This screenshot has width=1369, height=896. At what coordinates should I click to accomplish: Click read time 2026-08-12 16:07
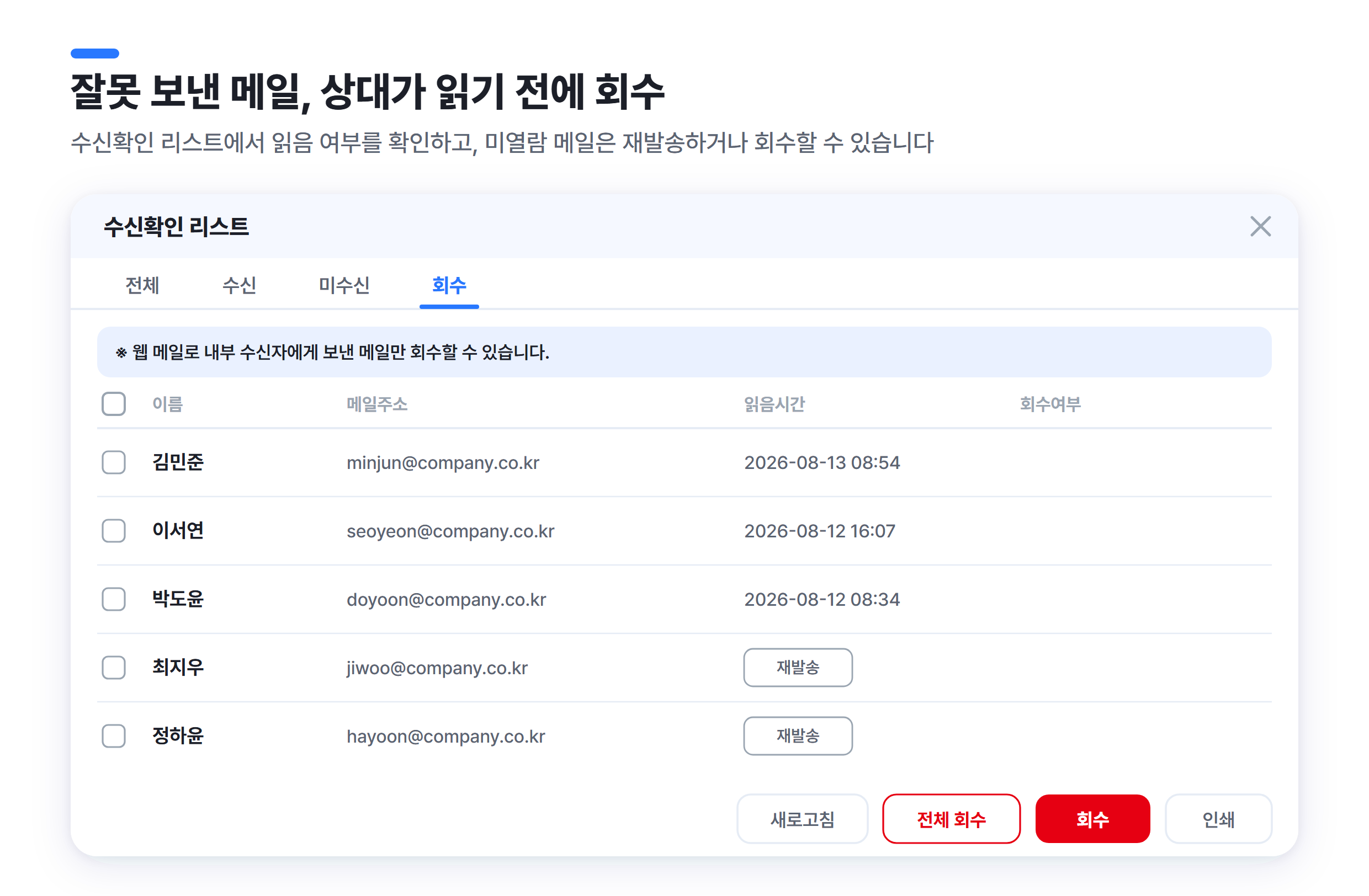pos(820,531)
